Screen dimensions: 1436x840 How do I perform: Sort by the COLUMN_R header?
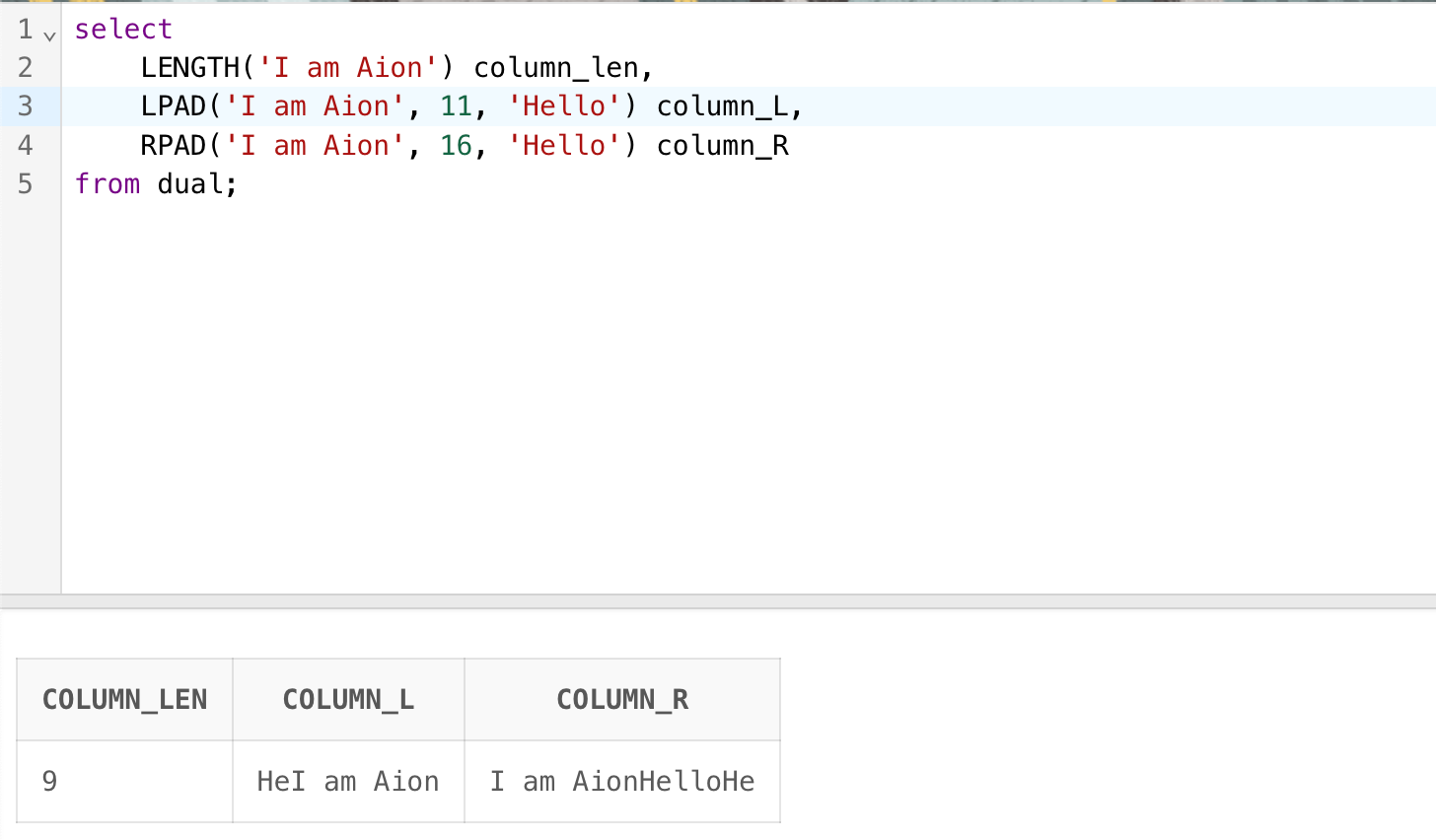tap(622, 700)
